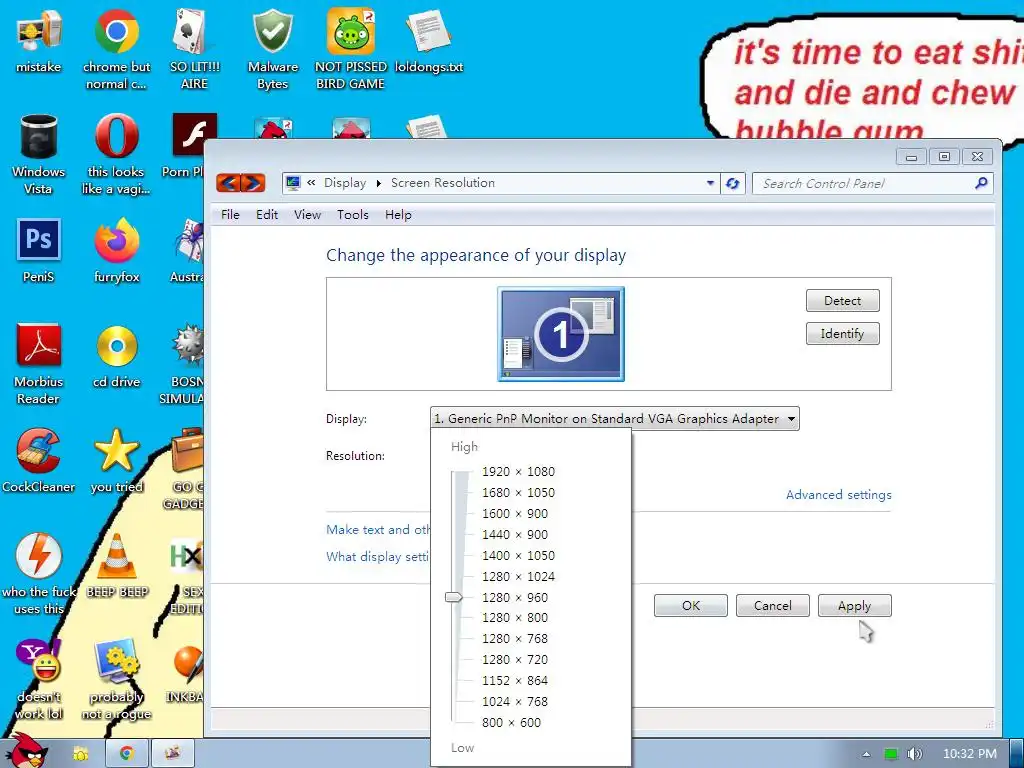Click the 'Make text and oth...' link

378,530
